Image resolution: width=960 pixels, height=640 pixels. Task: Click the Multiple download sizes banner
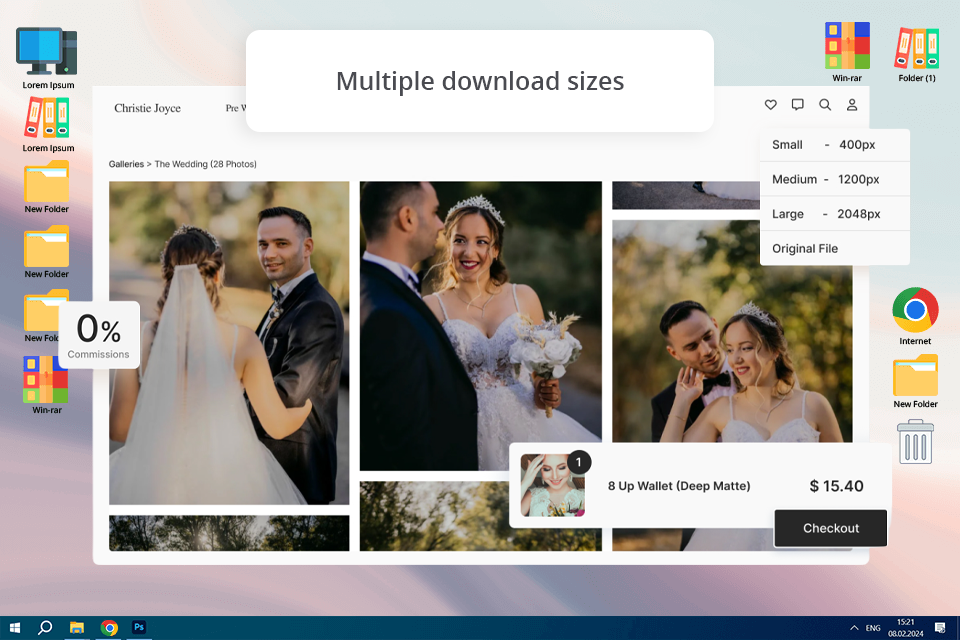point(480,81)
